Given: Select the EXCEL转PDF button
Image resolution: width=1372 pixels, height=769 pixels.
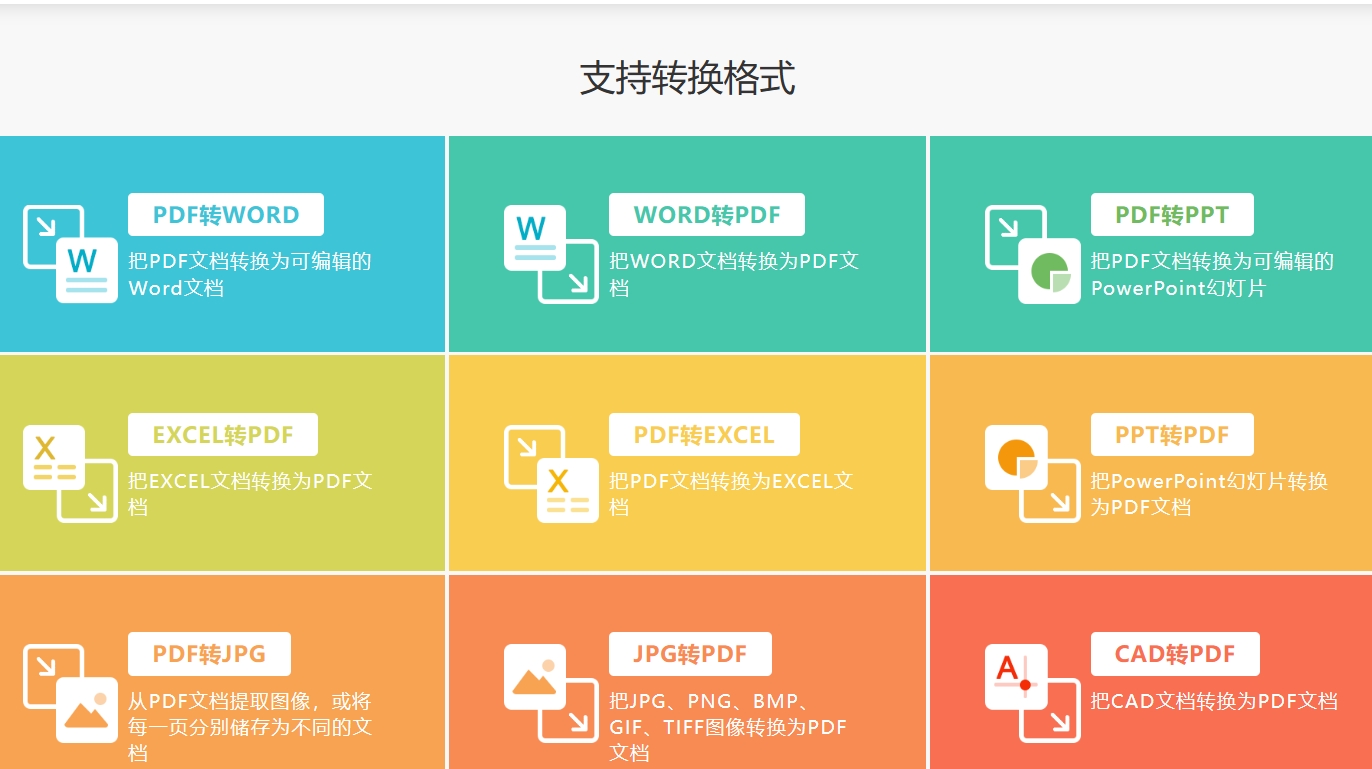Looking at the screenshot, I should 223,434.
